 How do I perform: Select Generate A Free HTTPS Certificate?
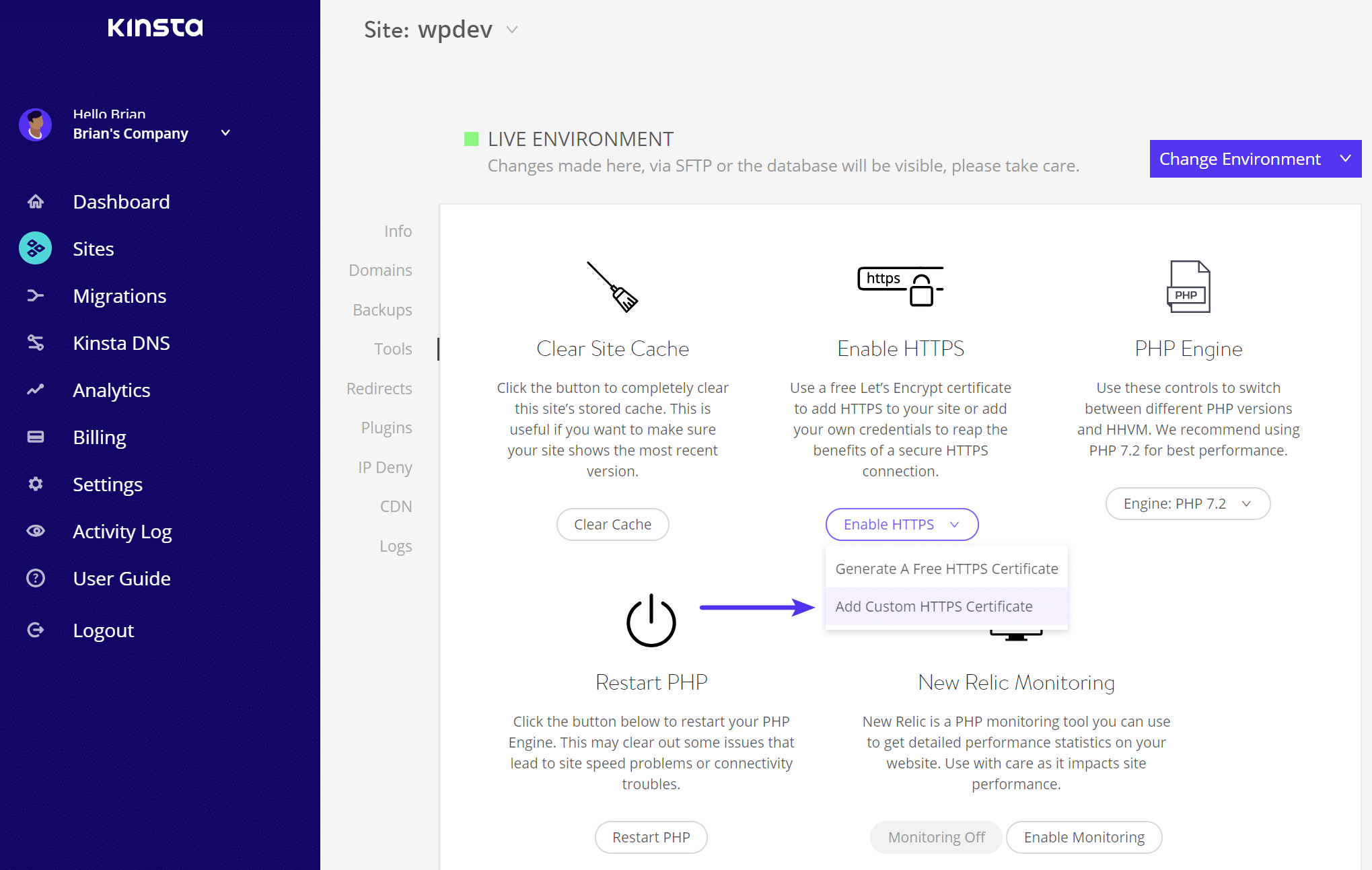[x=945, y=568]
